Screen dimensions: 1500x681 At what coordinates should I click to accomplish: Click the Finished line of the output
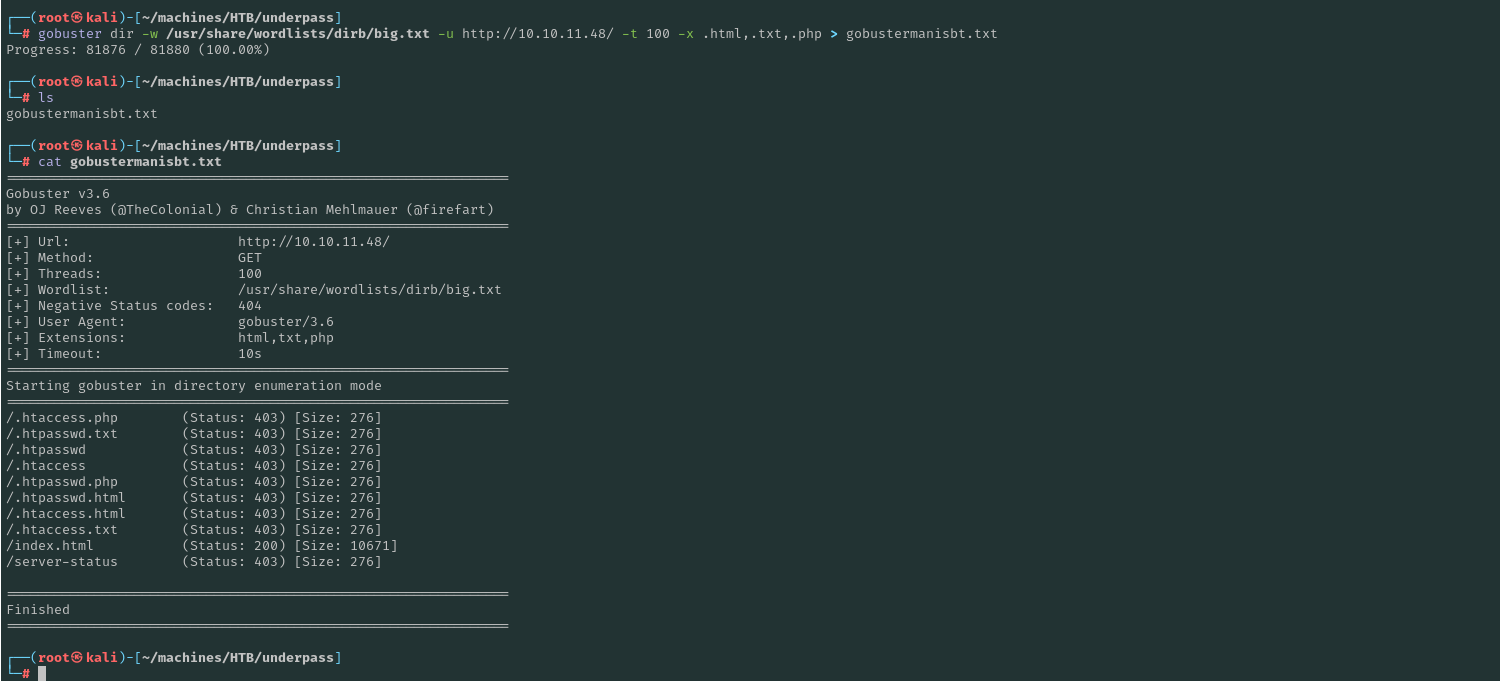[x=38, y=610]
